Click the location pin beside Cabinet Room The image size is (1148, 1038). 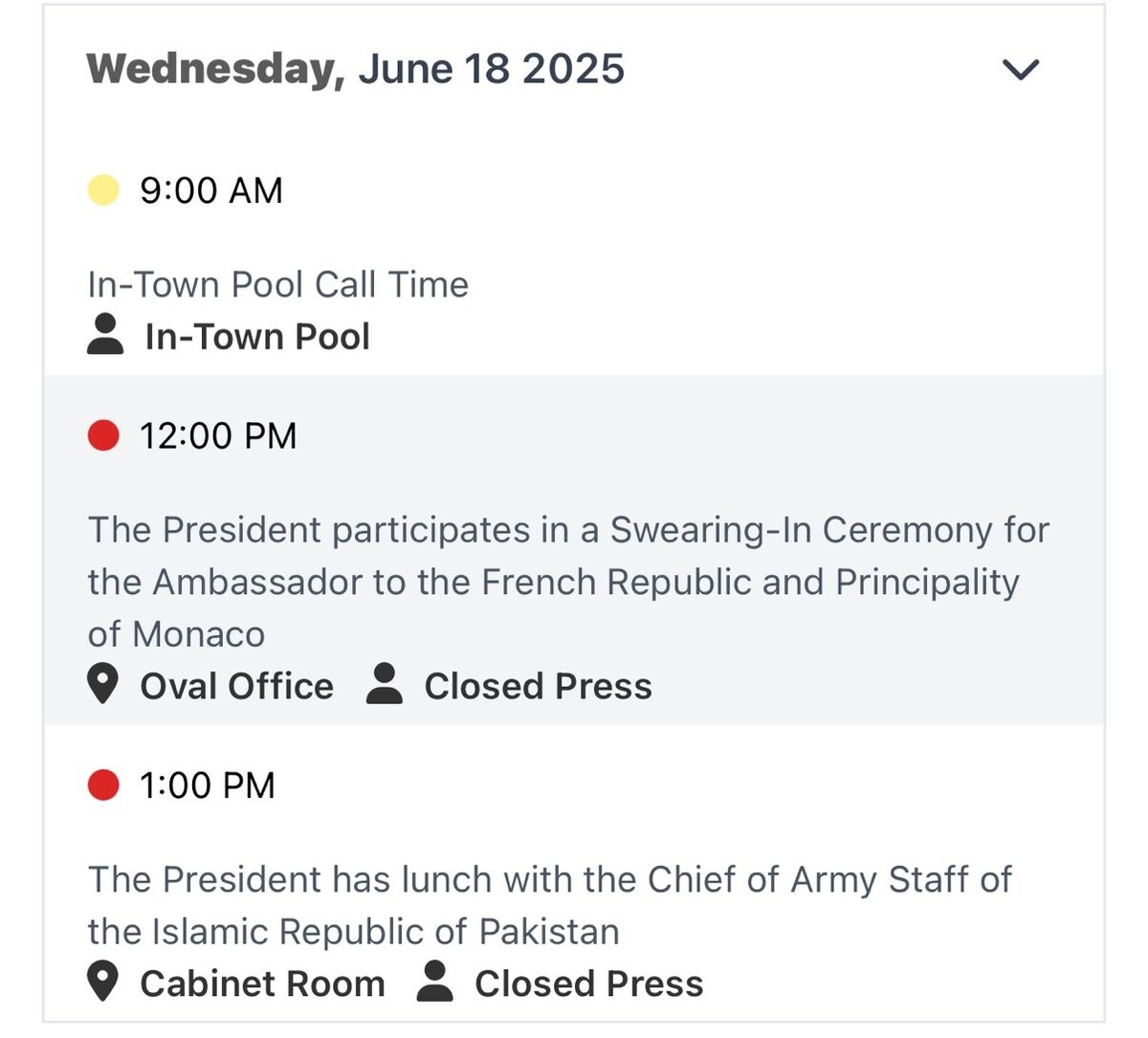[x=102, y=983]
